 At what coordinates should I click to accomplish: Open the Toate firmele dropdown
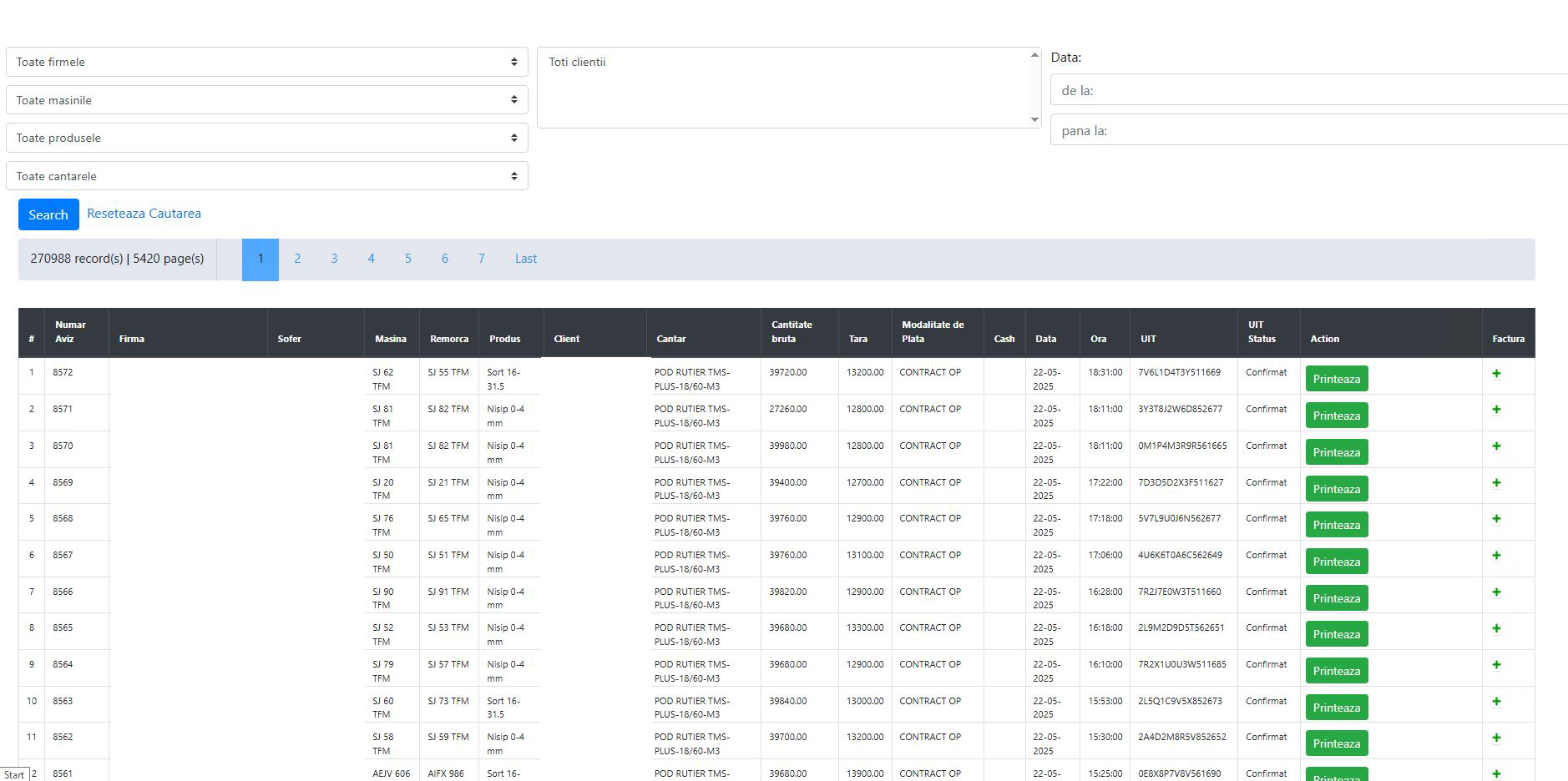click(x=266, y=62)
